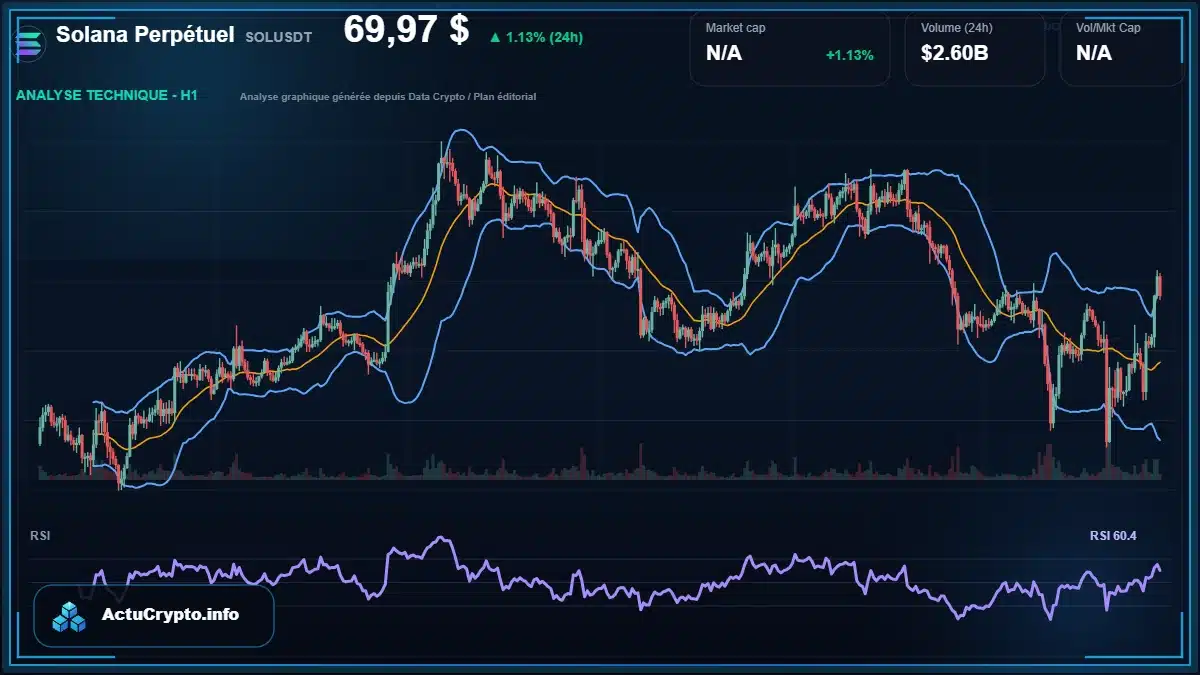This screenshot has height=675, width=1200.
Task: Click the SOLUSDT ticker symbol
Action: (x=278, y=37)
